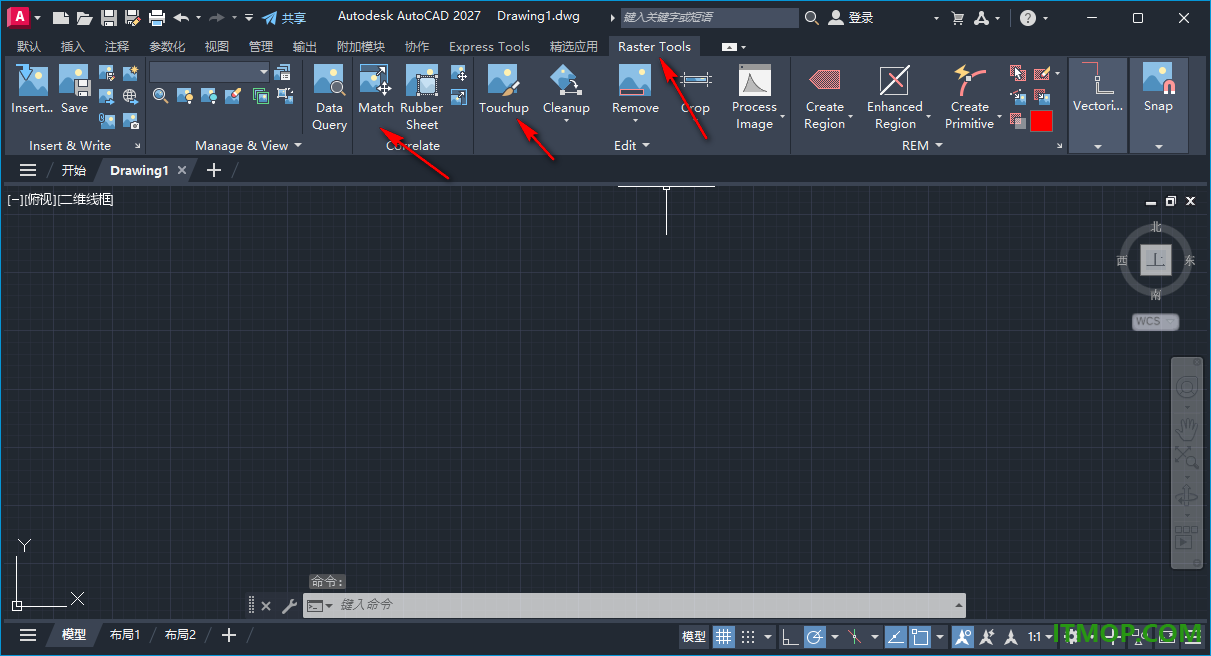Click the New drawing file icon
Viewport: 1211px width, 656px height.
(x=61, y=17)
